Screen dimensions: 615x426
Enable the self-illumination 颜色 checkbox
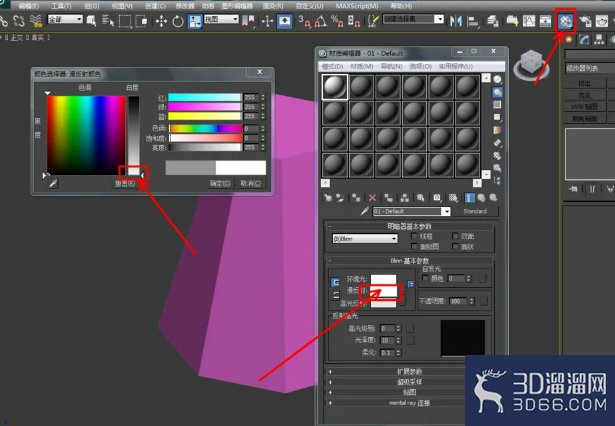pos(425,278)
